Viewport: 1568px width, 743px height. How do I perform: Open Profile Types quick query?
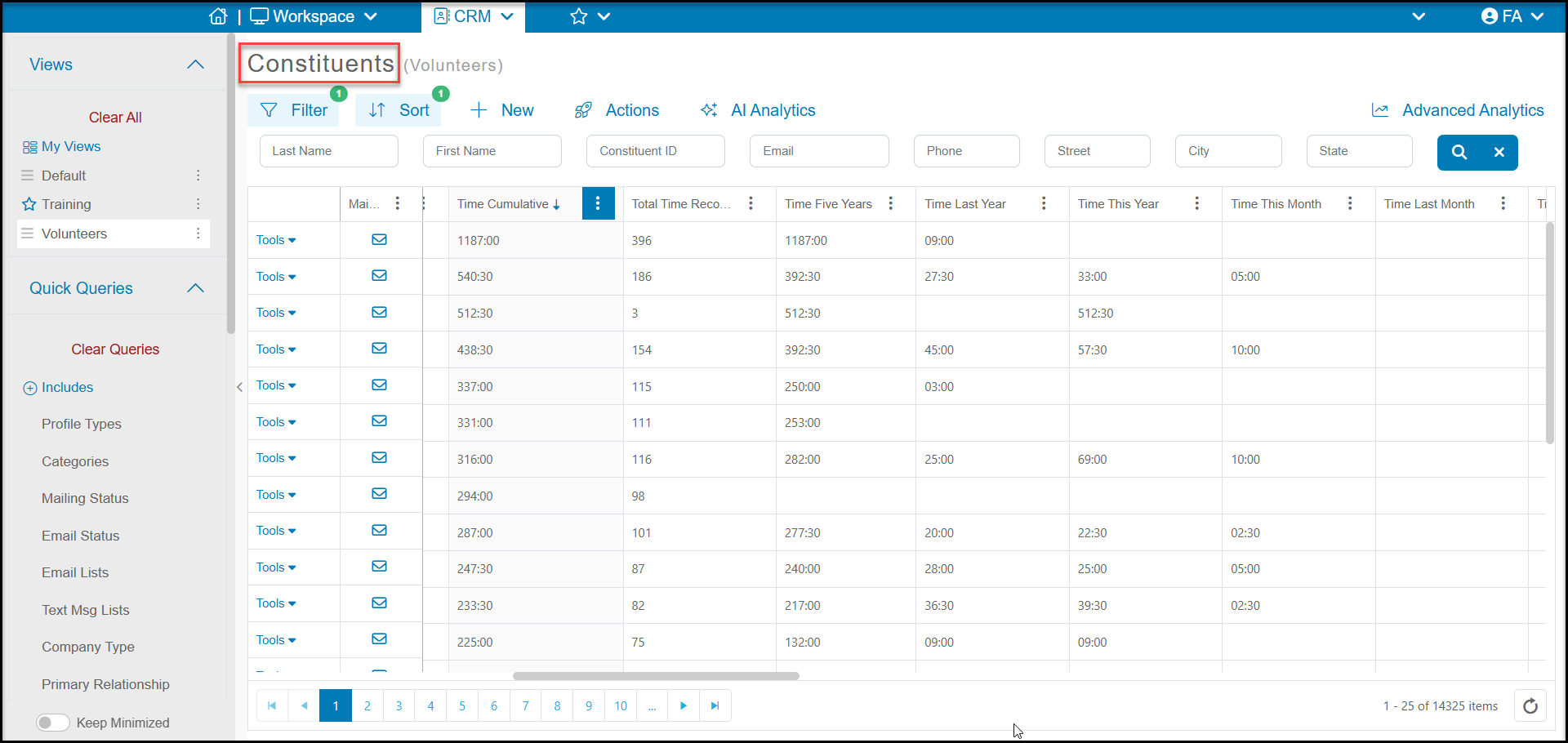coord(82,424)
